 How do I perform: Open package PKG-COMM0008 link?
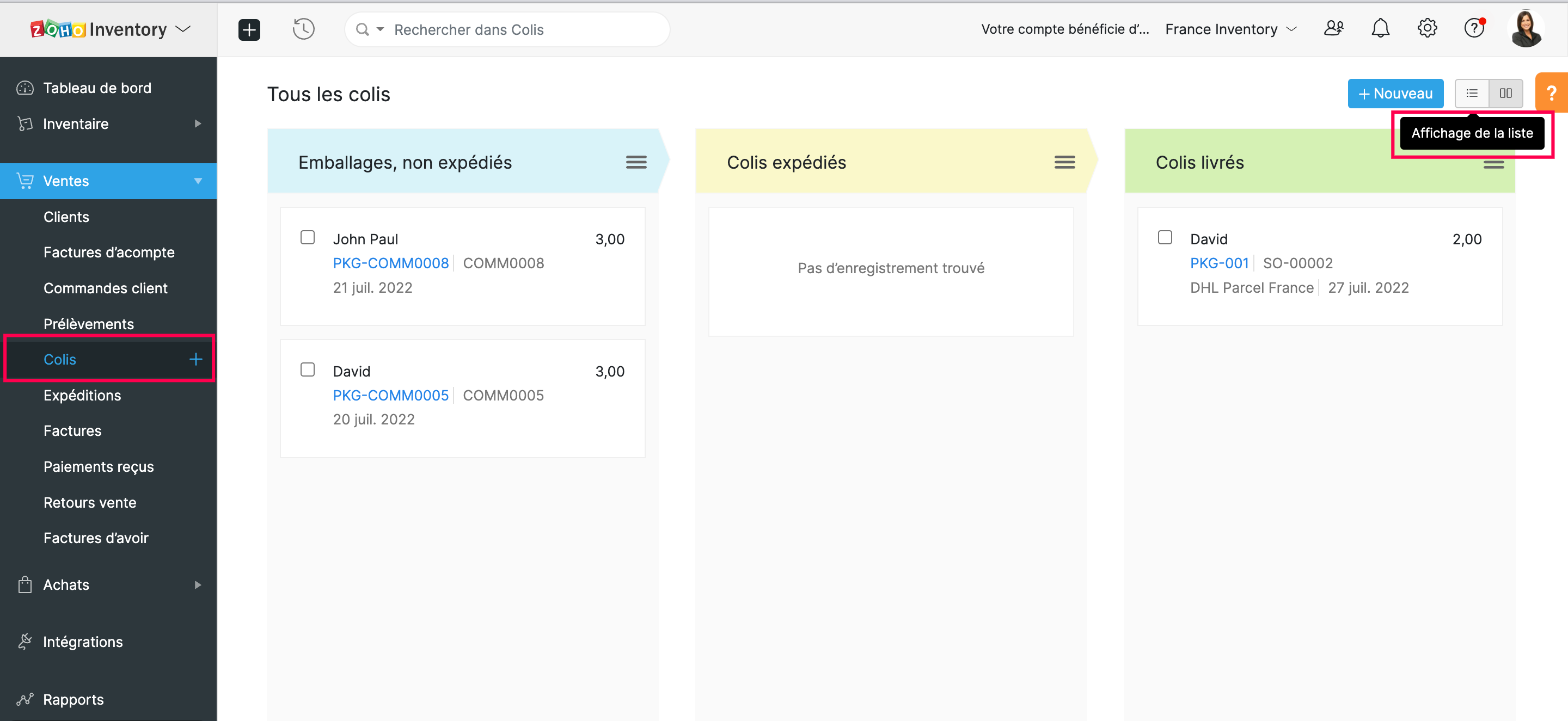tap(390, 263)
